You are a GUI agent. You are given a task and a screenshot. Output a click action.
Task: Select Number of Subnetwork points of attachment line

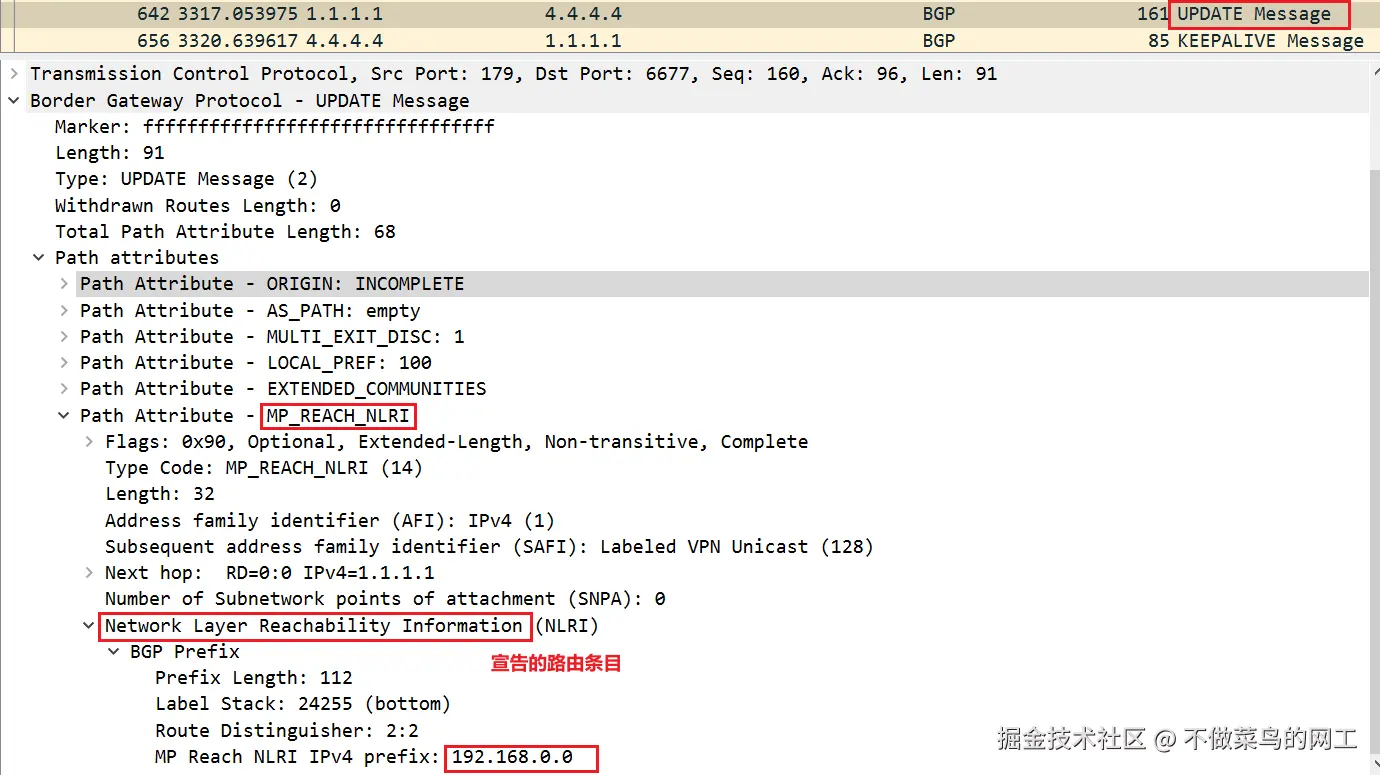point(385,599)
